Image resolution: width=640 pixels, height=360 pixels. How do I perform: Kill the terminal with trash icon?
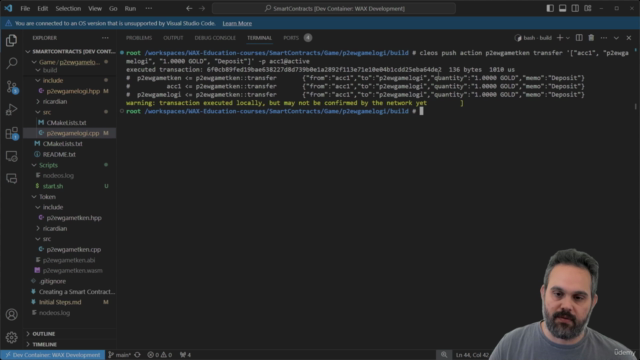[591, 38]
